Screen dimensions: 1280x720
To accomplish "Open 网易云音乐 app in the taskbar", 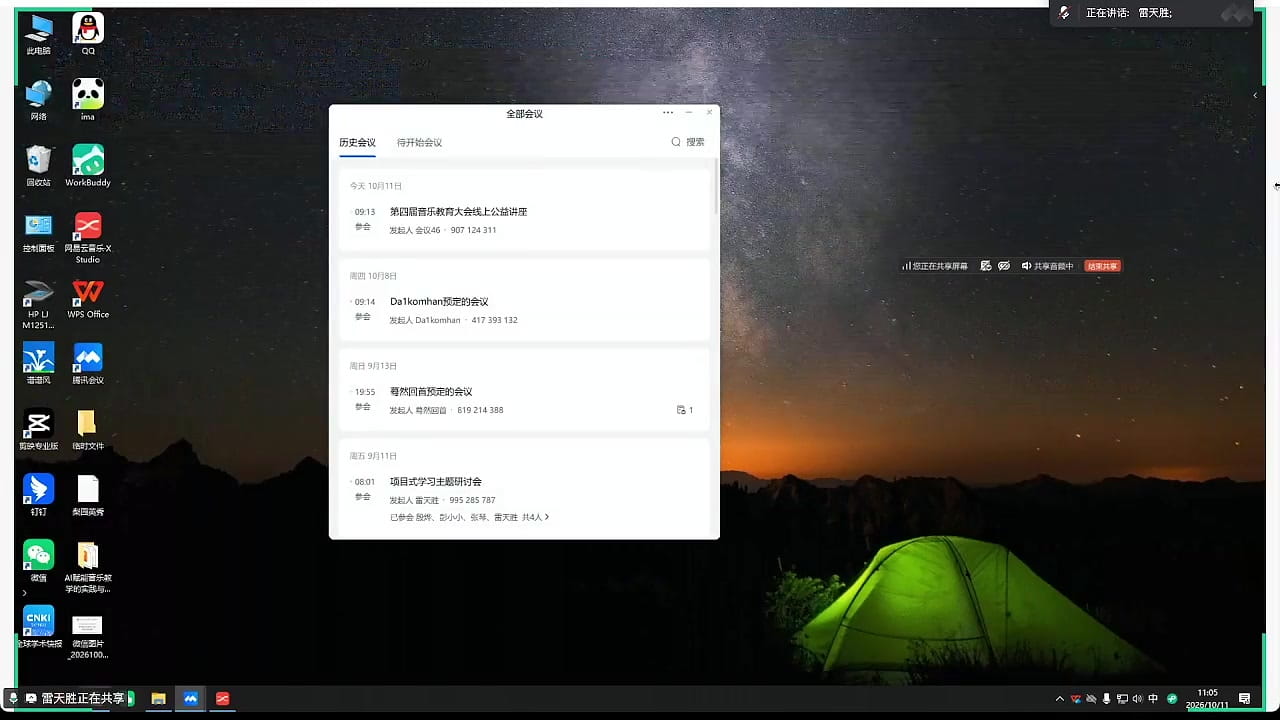I will coord(223,698).
